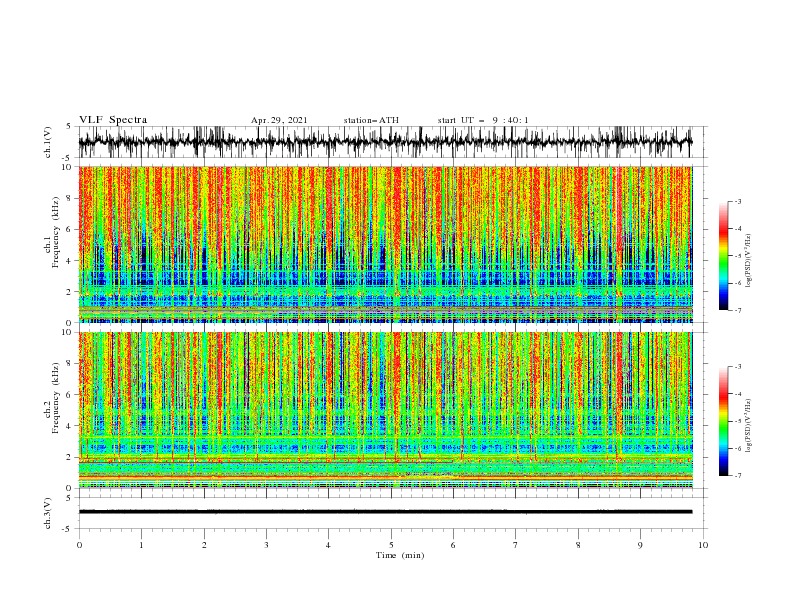Click the log(PSD) label beside ch.1 colorbar
This screenshot has height=612, width=792.
749,261
